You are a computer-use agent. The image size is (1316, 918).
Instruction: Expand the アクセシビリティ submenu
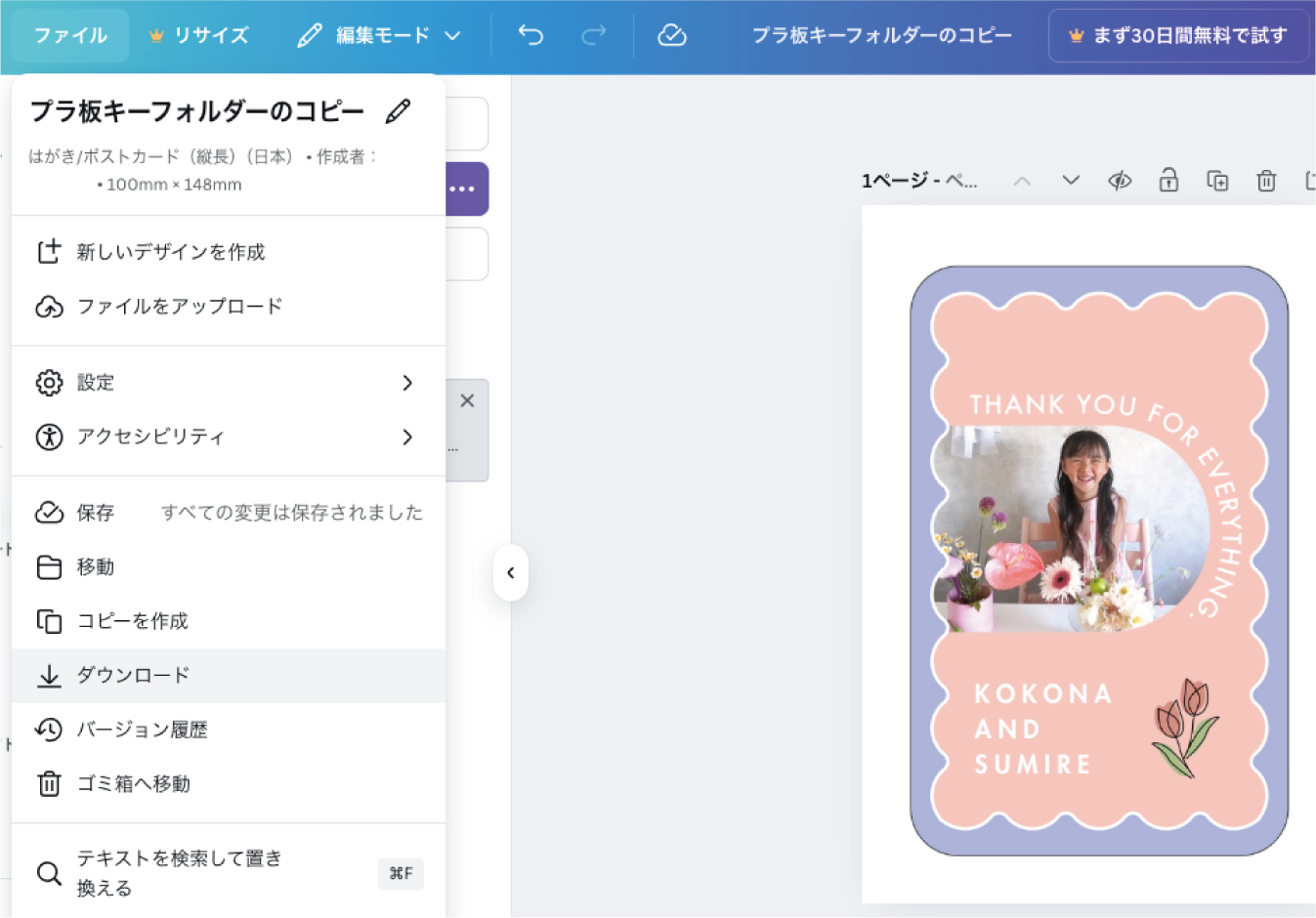coord(229,437)
